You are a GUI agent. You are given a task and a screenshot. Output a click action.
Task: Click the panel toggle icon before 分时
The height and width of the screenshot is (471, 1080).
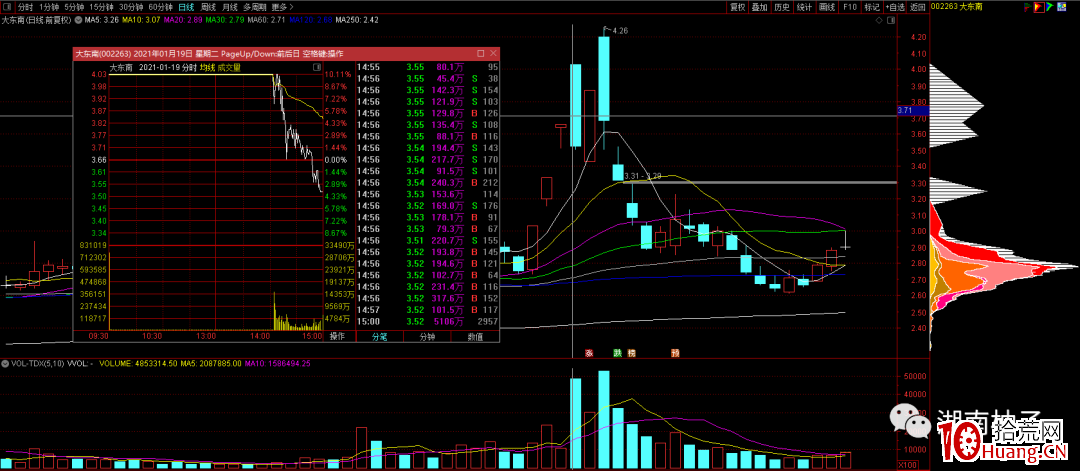pyautogui.click(x=8, y=6)
